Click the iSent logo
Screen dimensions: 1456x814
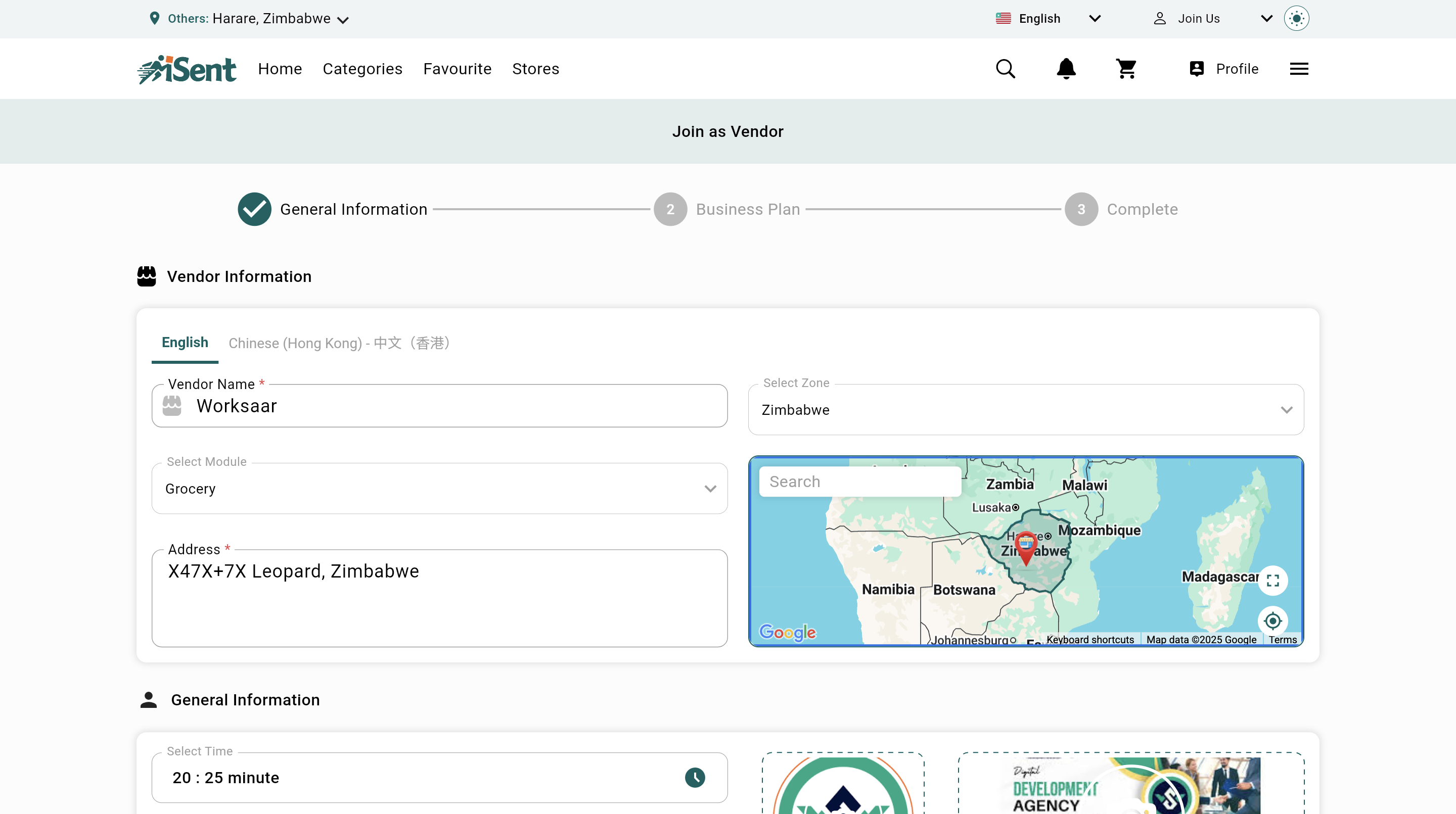point(187,69)
